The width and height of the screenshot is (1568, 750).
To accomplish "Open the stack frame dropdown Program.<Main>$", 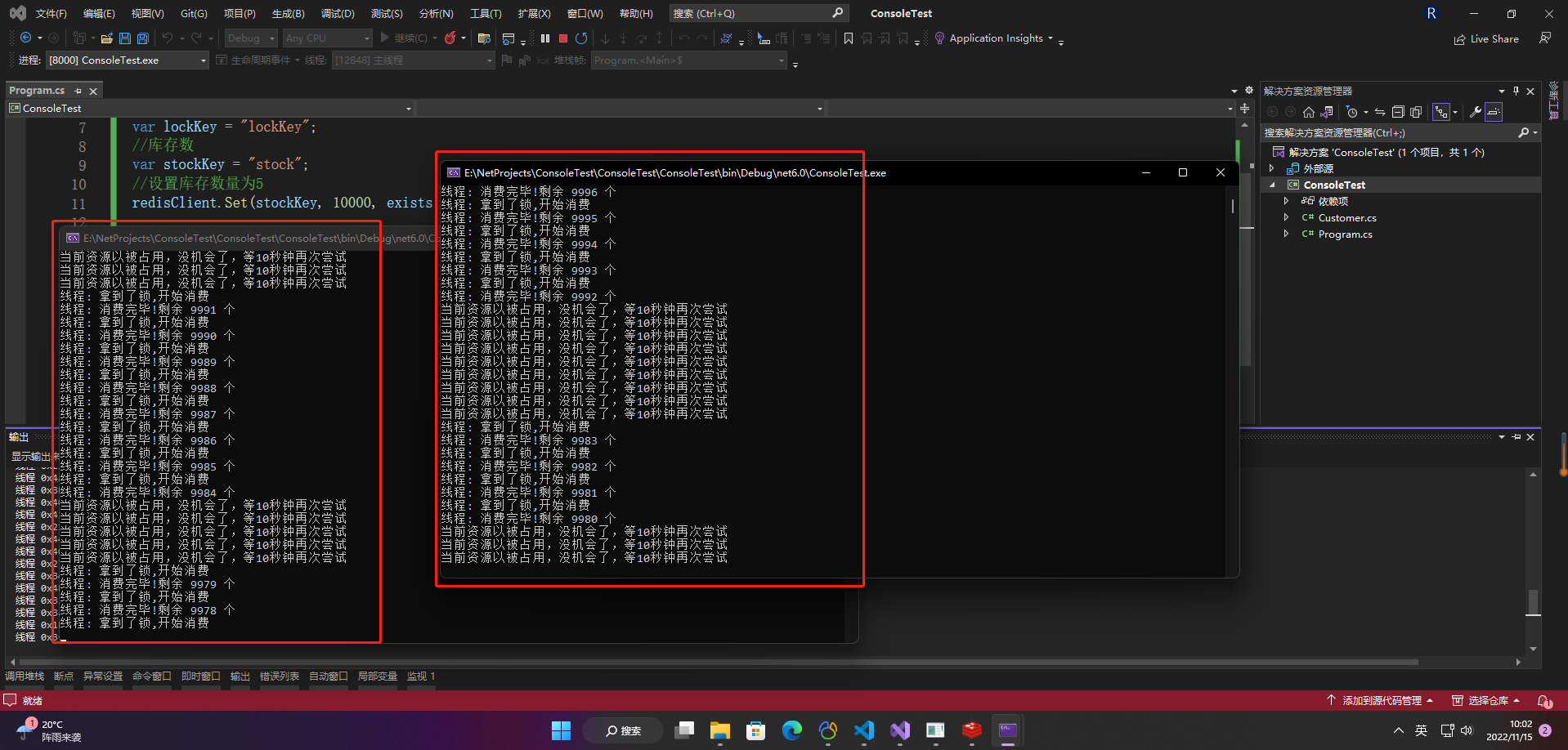I will point(688,60).
